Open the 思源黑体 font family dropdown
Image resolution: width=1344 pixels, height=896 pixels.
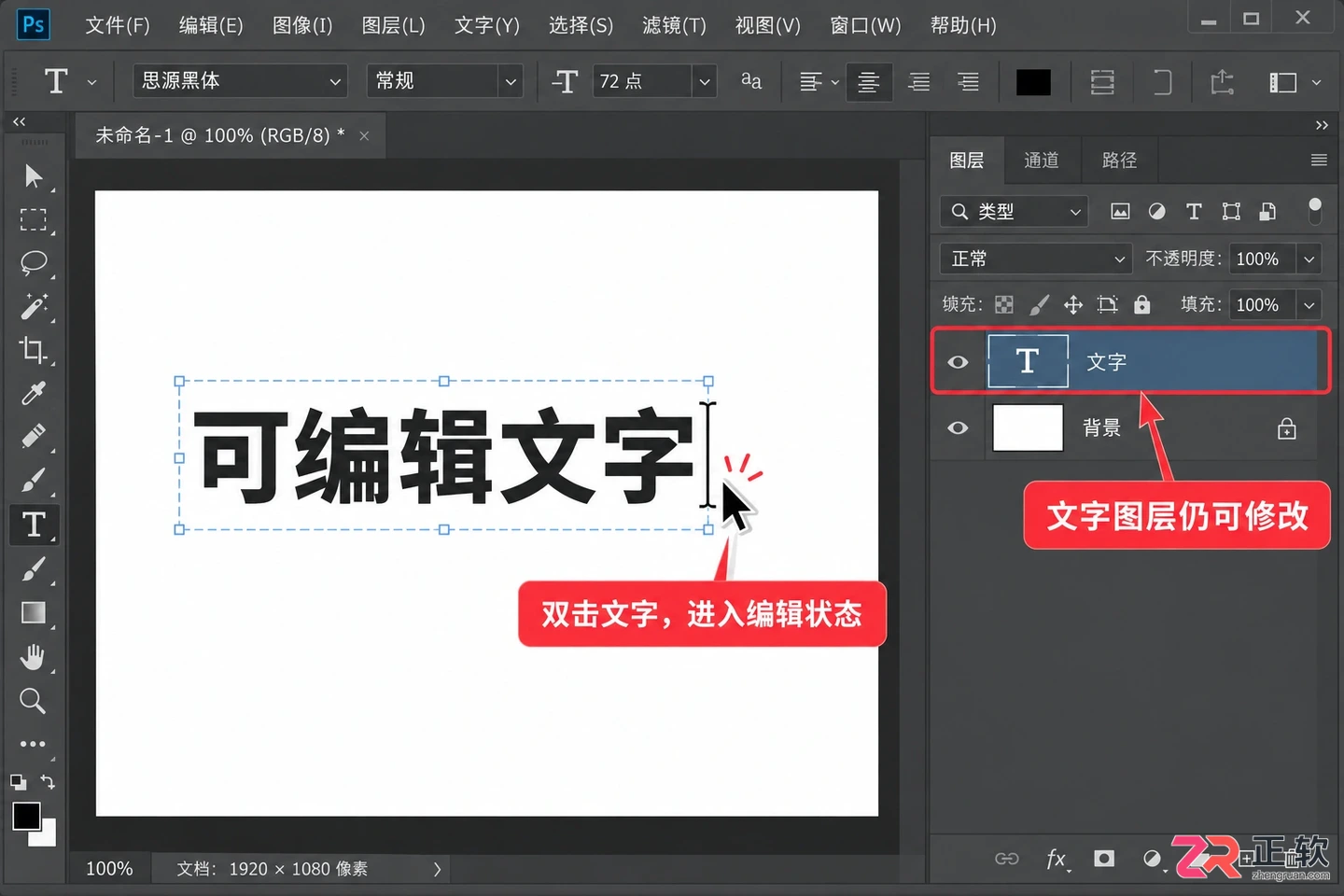241,81
